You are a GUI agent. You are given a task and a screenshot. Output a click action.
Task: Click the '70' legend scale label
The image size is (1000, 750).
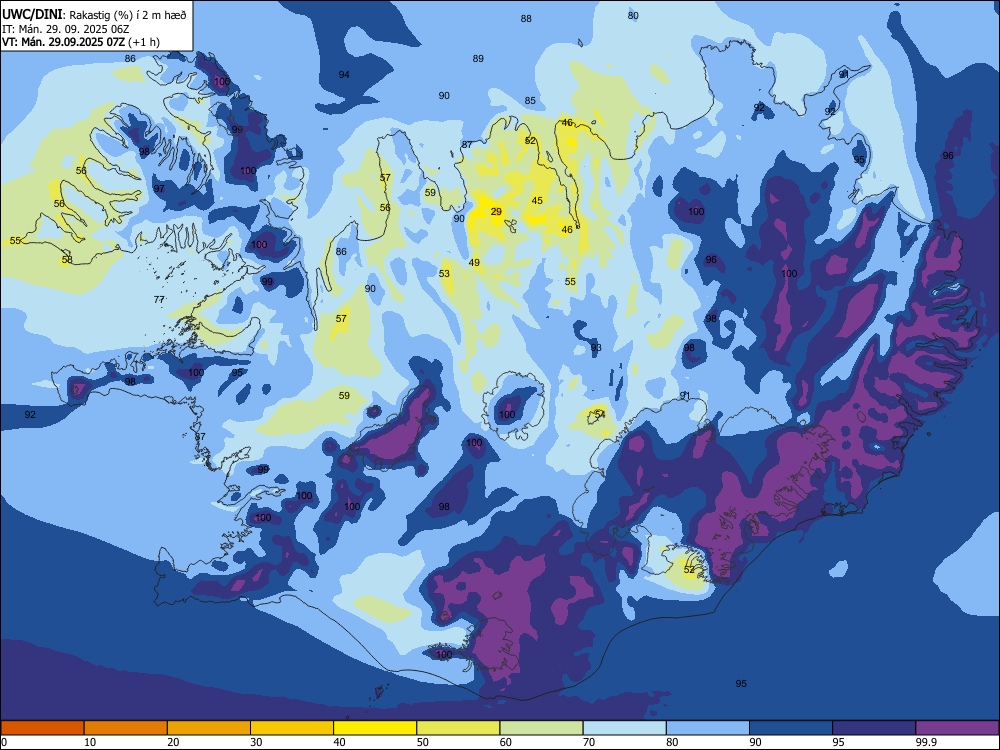click(589, 742)
